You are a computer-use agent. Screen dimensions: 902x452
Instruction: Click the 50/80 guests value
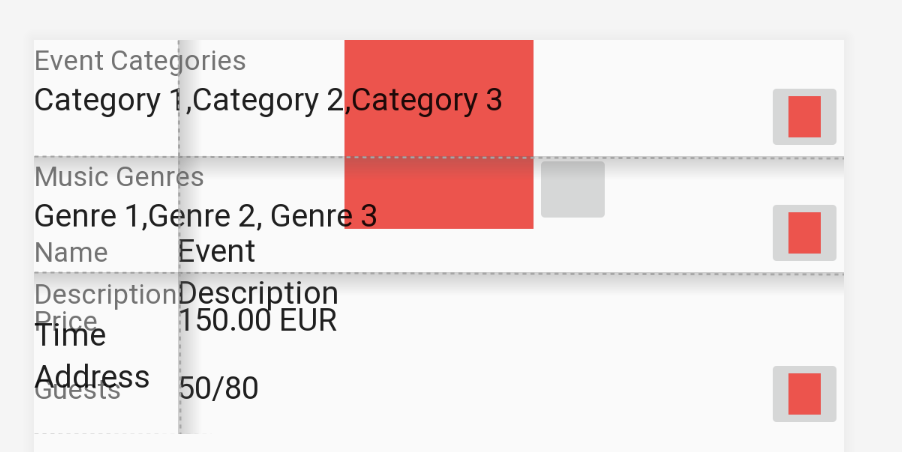click(218, 388)
